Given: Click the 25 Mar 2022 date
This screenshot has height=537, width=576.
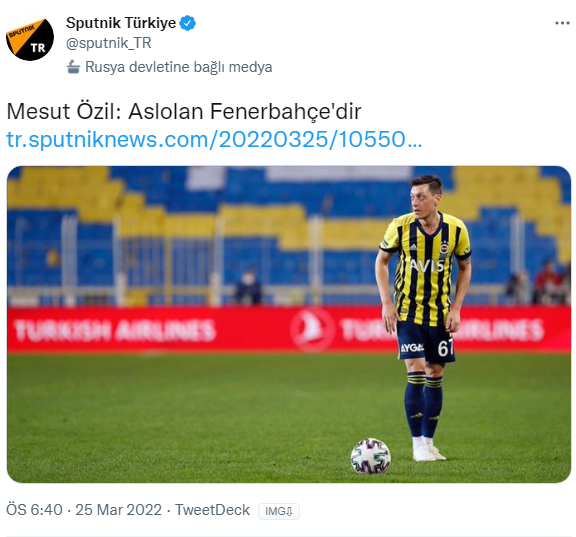Looking at the screenshot, I should [118, 510].
